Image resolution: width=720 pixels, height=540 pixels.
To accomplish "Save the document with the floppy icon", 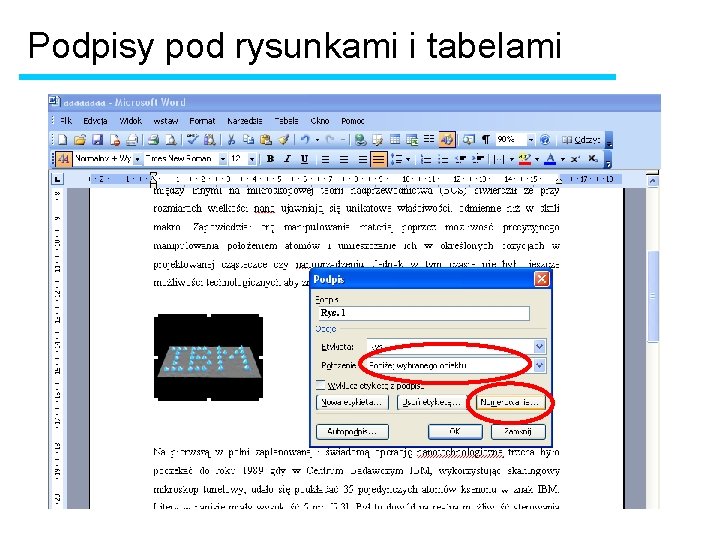I will pyautogui.click(x=97, y=140).
